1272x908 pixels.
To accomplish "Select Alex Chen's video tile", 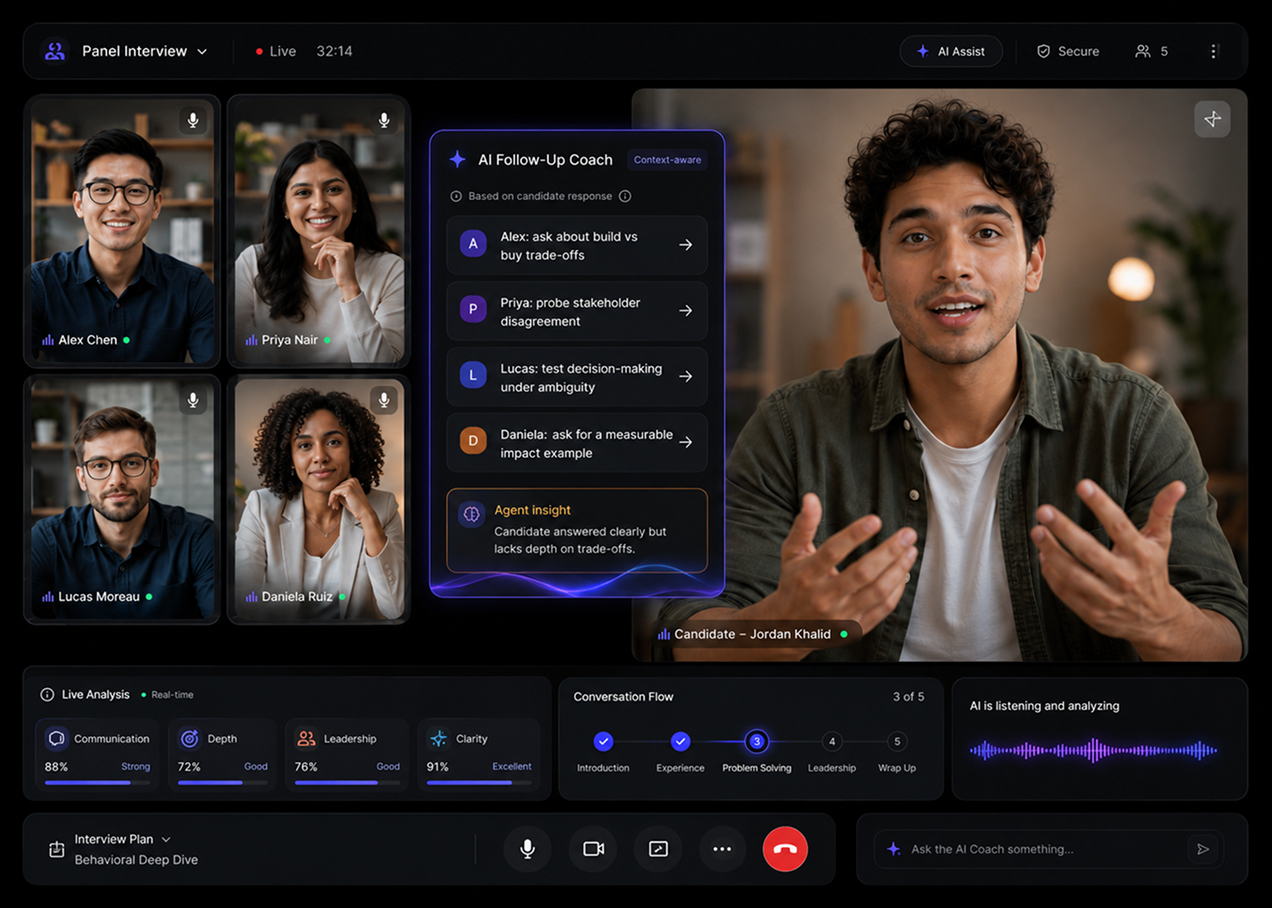I will click(122, 230).
